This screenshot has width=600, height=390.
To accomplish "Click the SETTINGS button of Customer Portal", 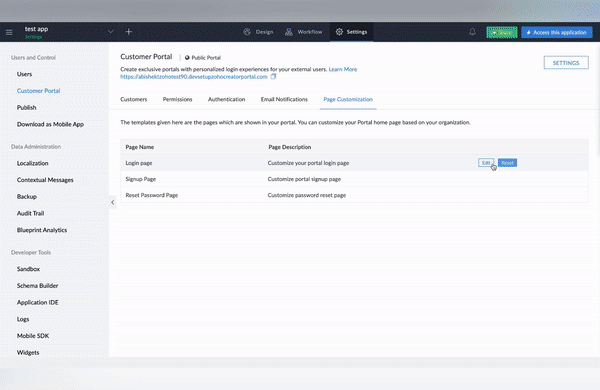I will (x=566, y=63).
